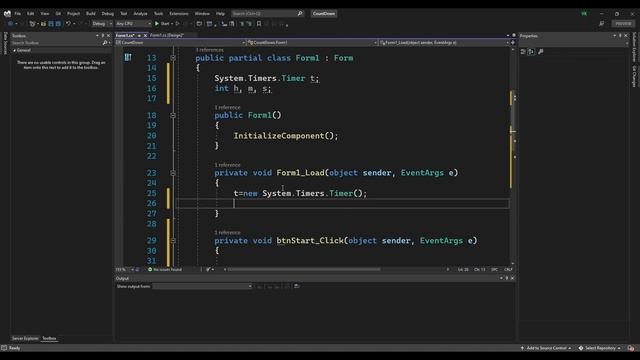Click the Property Pages wrench icon
Viewport: 640px width, 360px height.
(x=541, y=52)
